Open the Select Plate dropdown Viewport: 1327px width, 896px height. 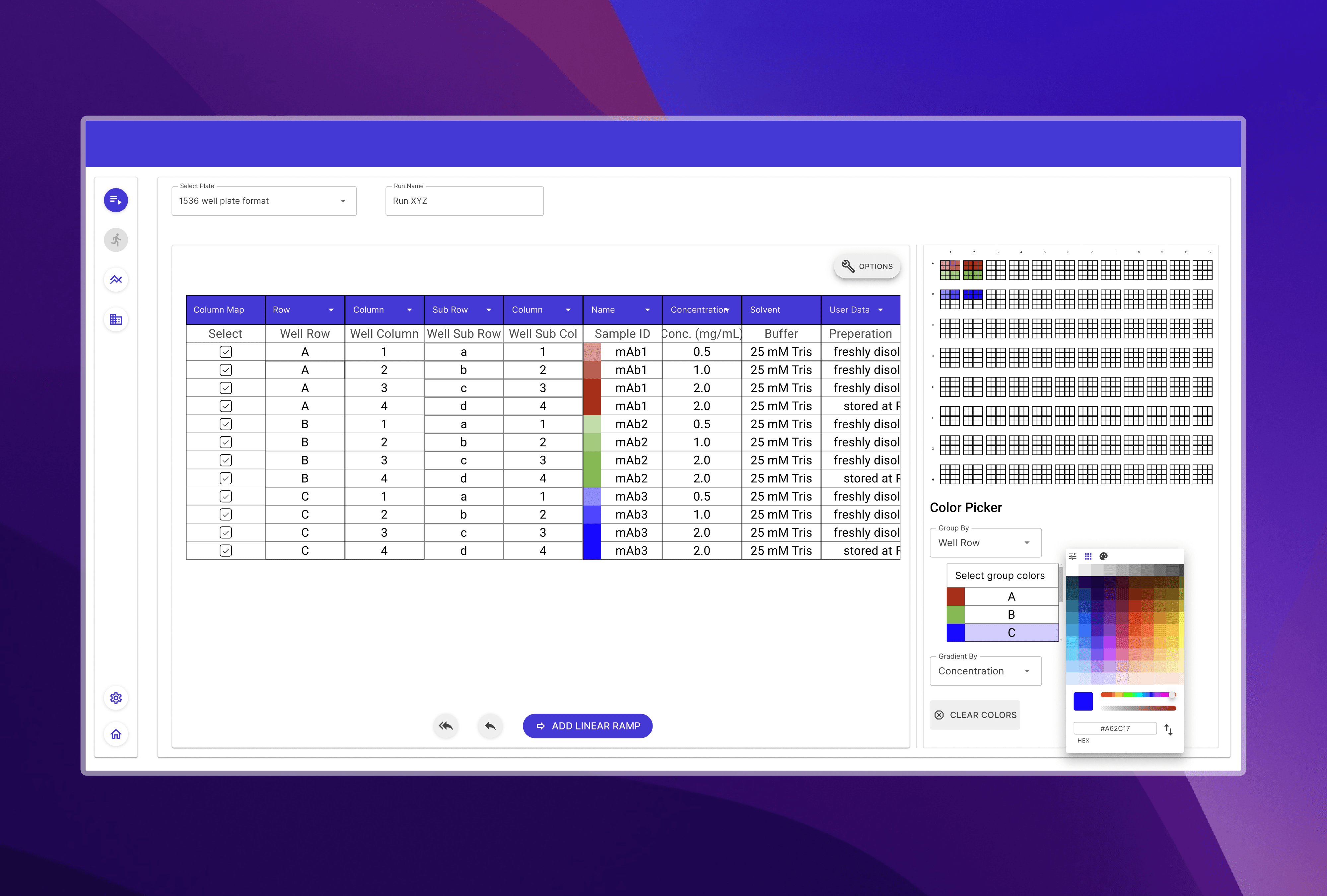tap(264, 201)
